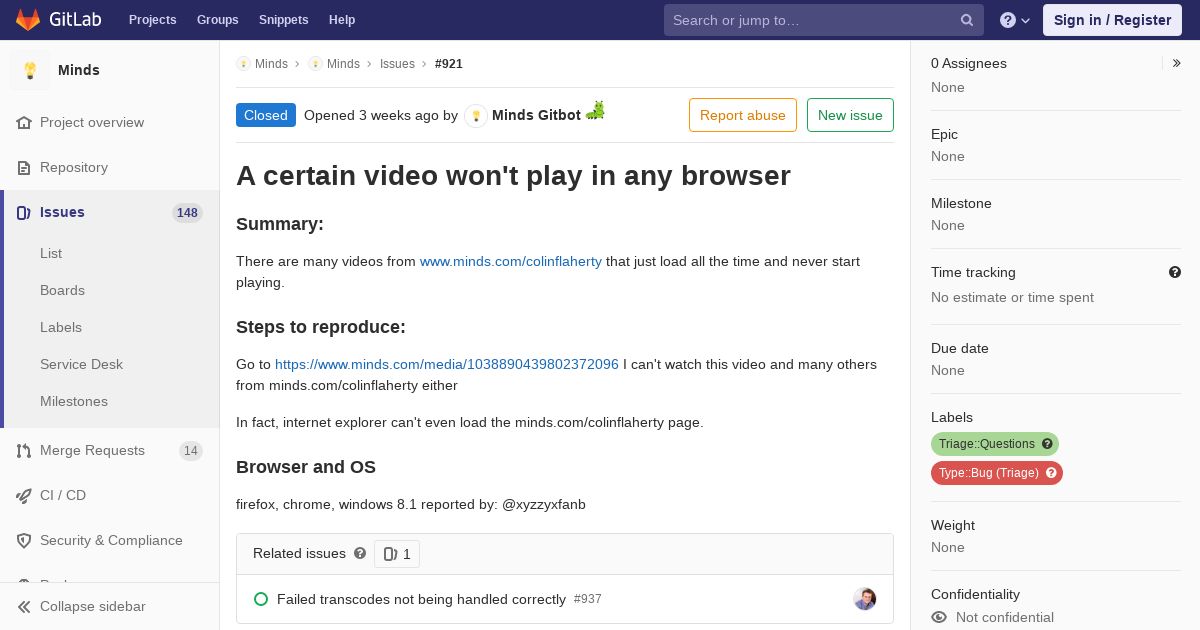Click the Minds project name in sidebar

[79, 70]
